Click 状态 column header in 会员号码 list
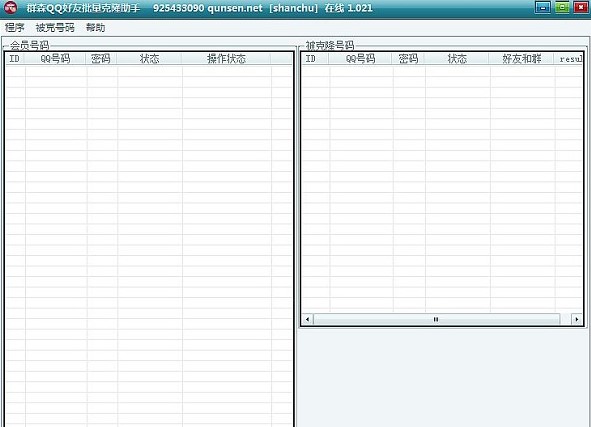Viewport: 591px width, 427px height. click(149, 58)
